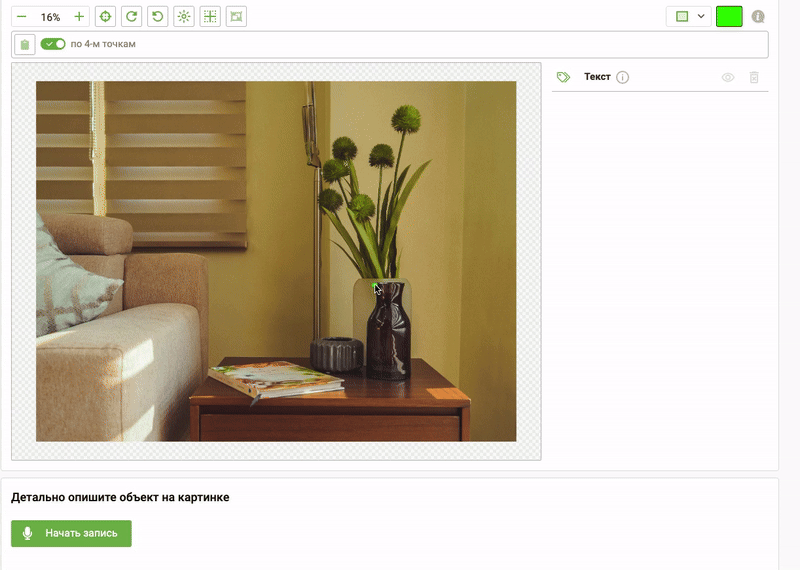Toggle visibility of the Текст annotations
The image size is (800, 570).
click(x=728, y=77)
